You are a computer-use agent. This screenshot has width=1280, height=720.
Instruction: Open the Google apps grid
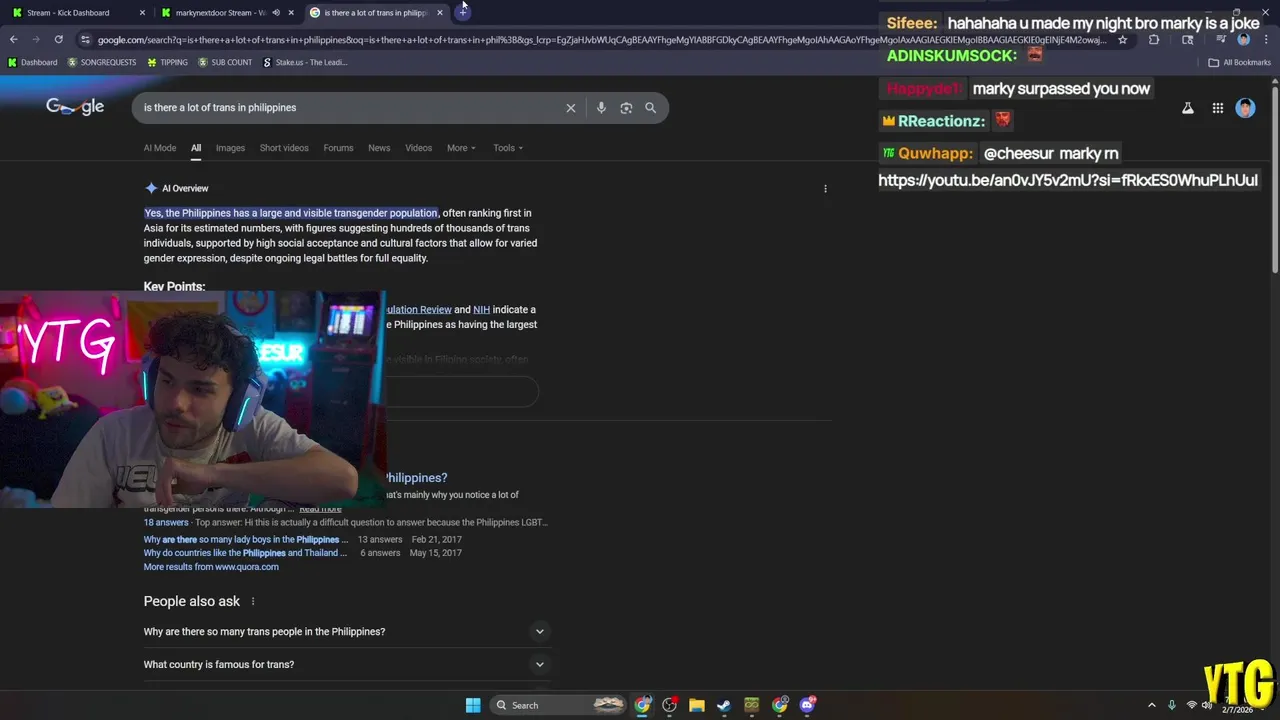point(1218,108)
